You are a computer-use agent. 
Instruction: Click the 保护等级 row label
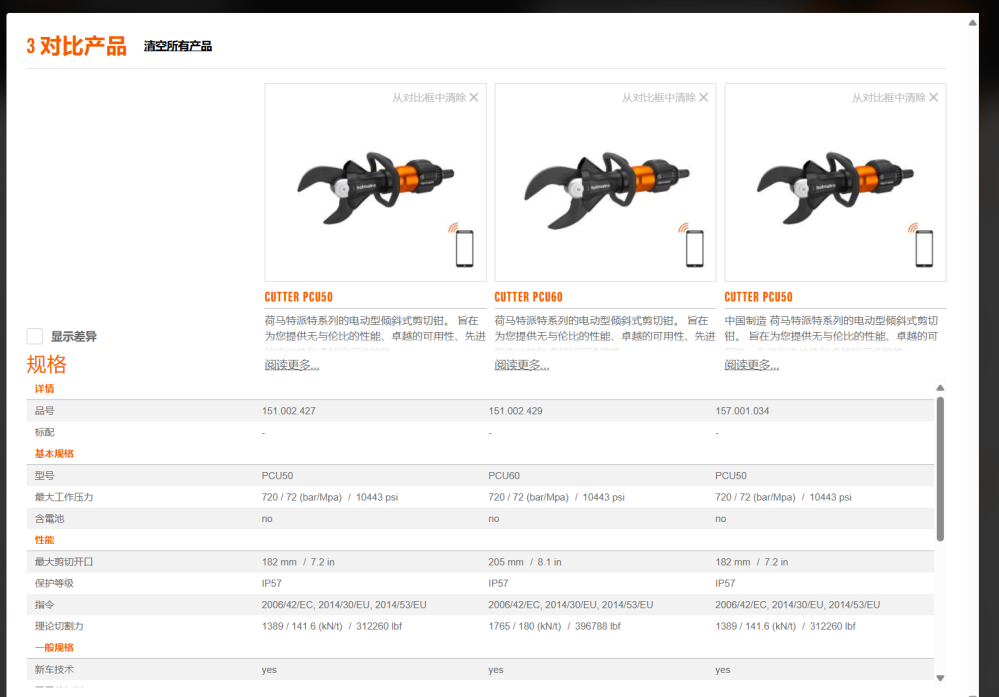[x=54, y=583]
